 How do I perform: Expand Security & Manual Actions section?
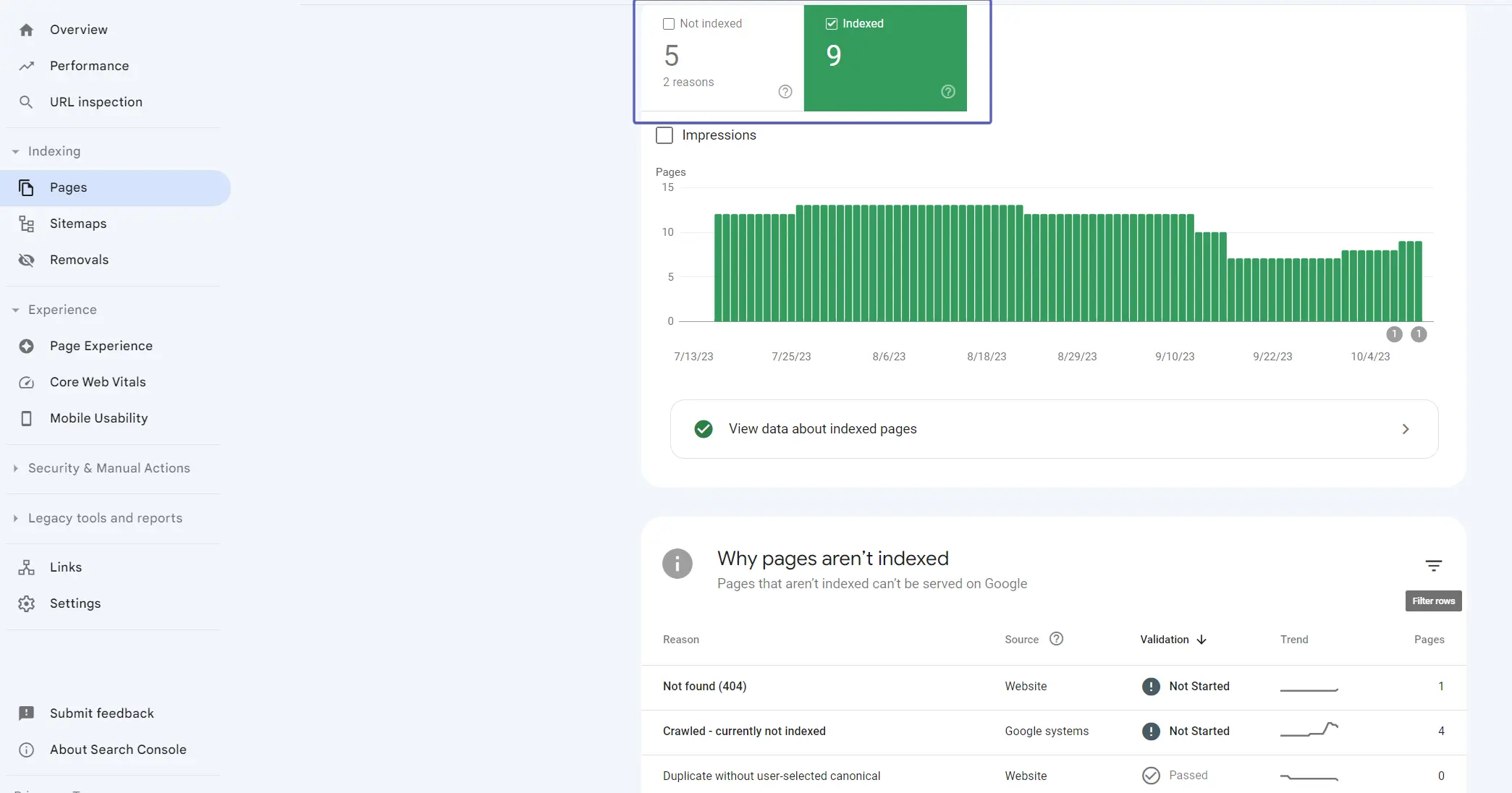pos(15,468)
